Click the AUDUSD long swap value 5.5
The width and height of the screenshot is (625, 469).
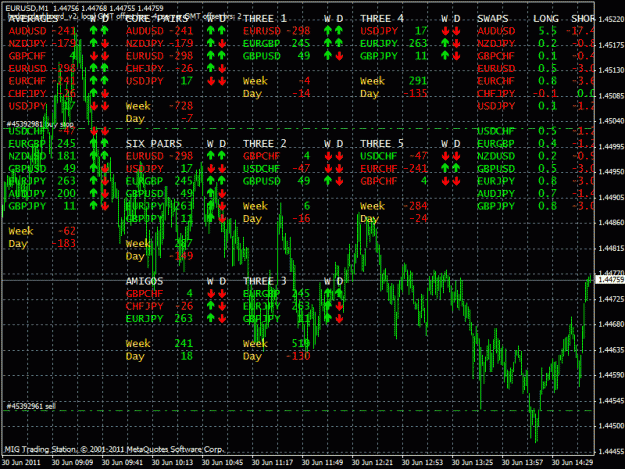(x=547, y=31)
